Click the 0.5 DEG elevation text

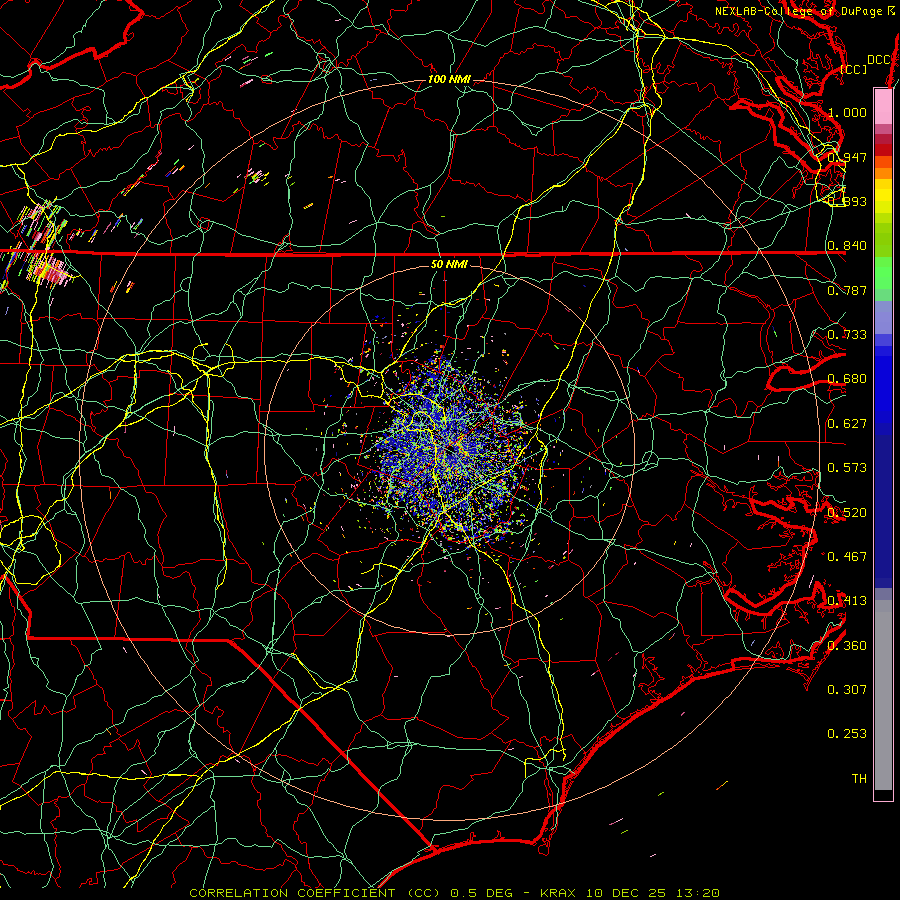click(x=483, y=893)
